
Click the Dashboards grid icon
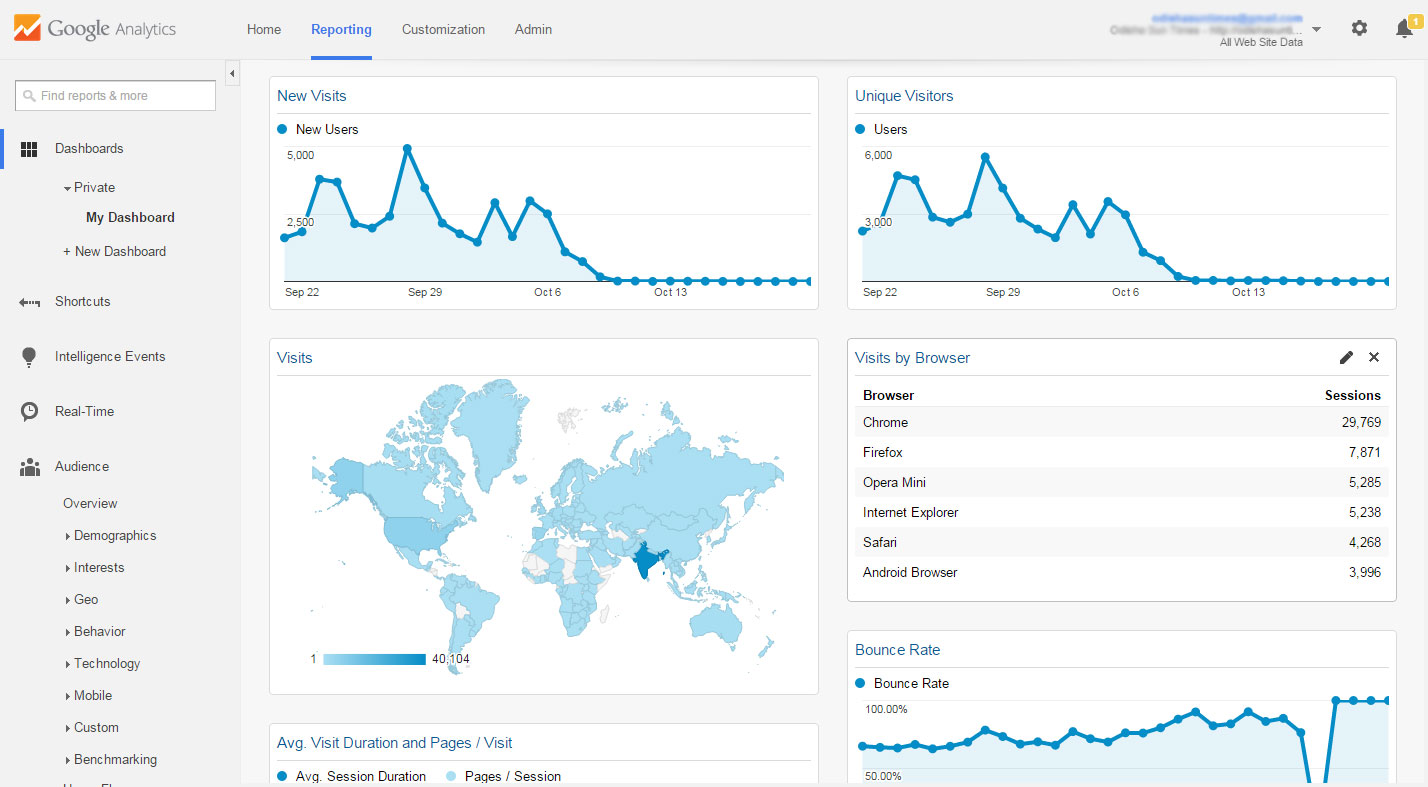tap(29, 149)
